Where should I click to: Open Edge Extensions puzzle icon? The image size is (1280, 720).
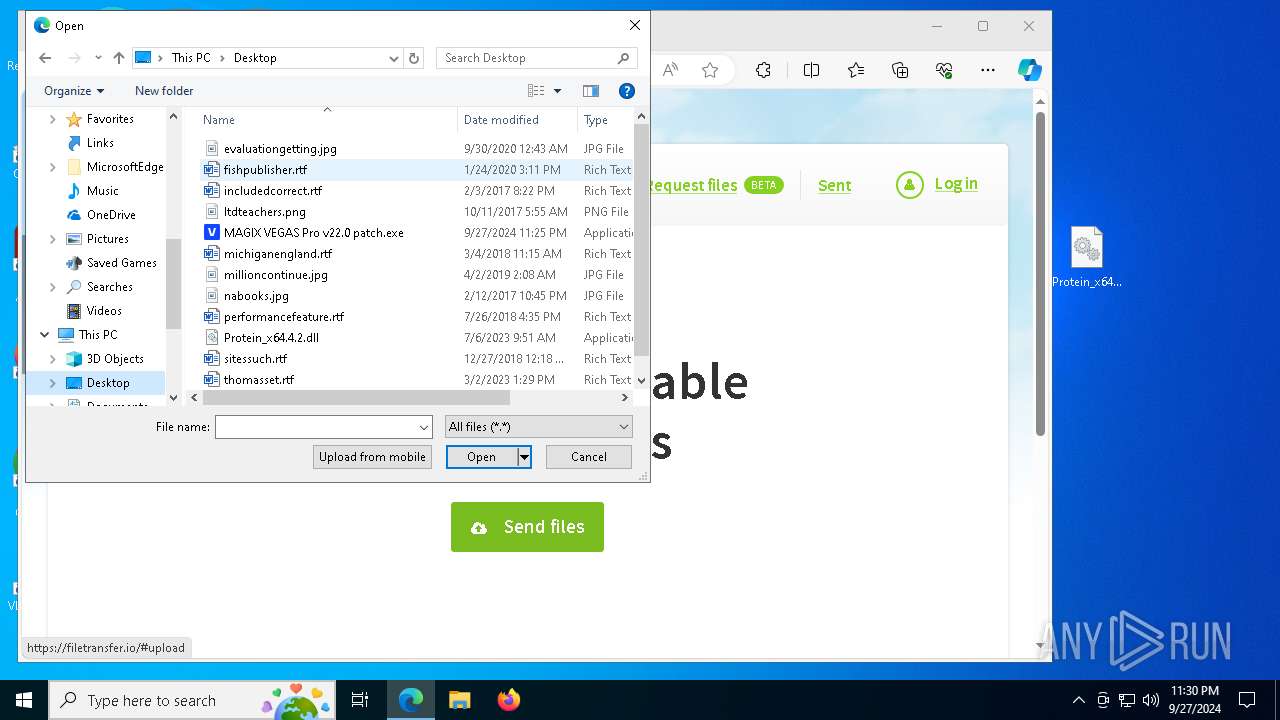[x=763, y=70]
